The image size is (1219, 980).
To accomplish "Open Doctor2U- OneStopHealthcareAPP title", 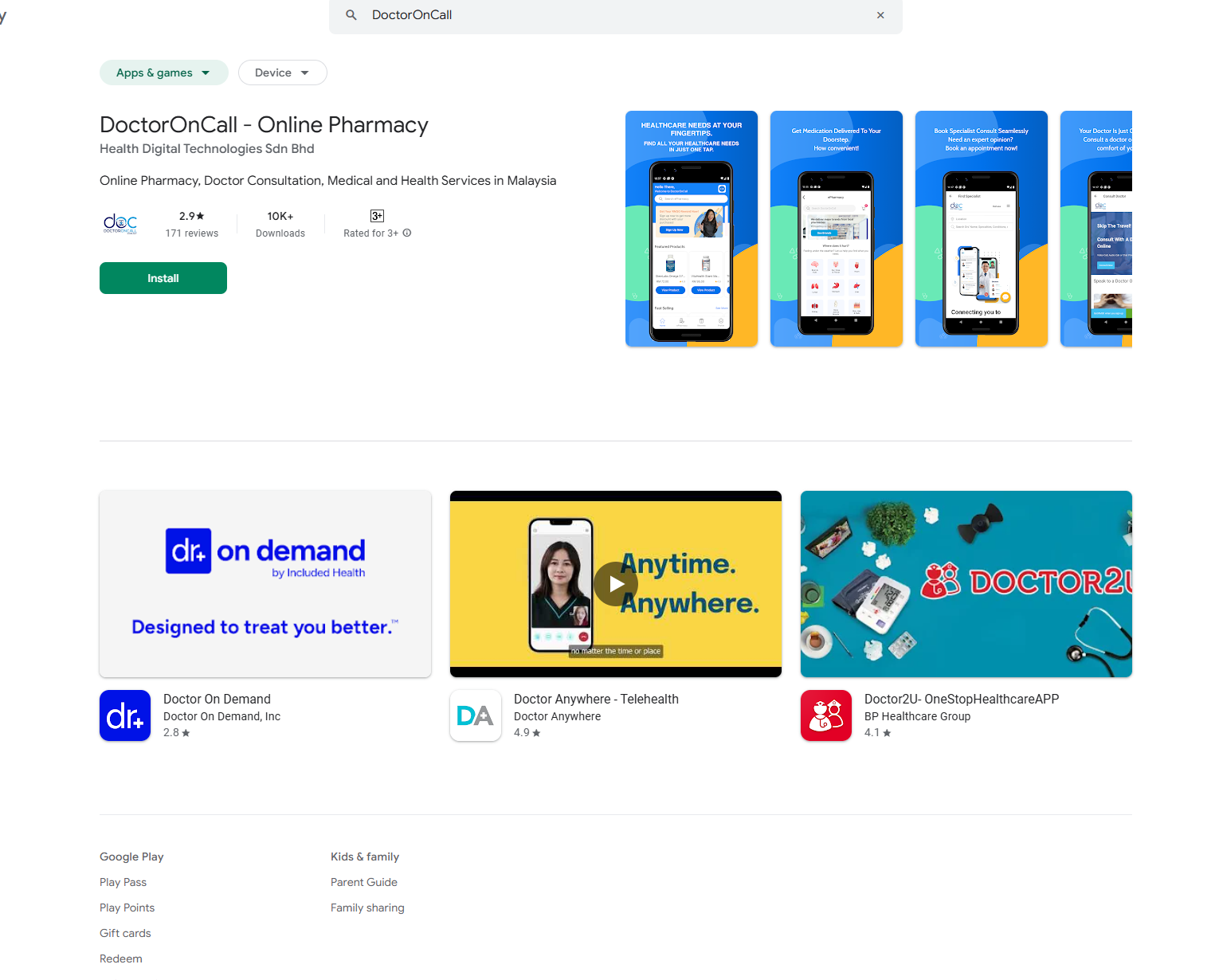I will tap(962, 699).
